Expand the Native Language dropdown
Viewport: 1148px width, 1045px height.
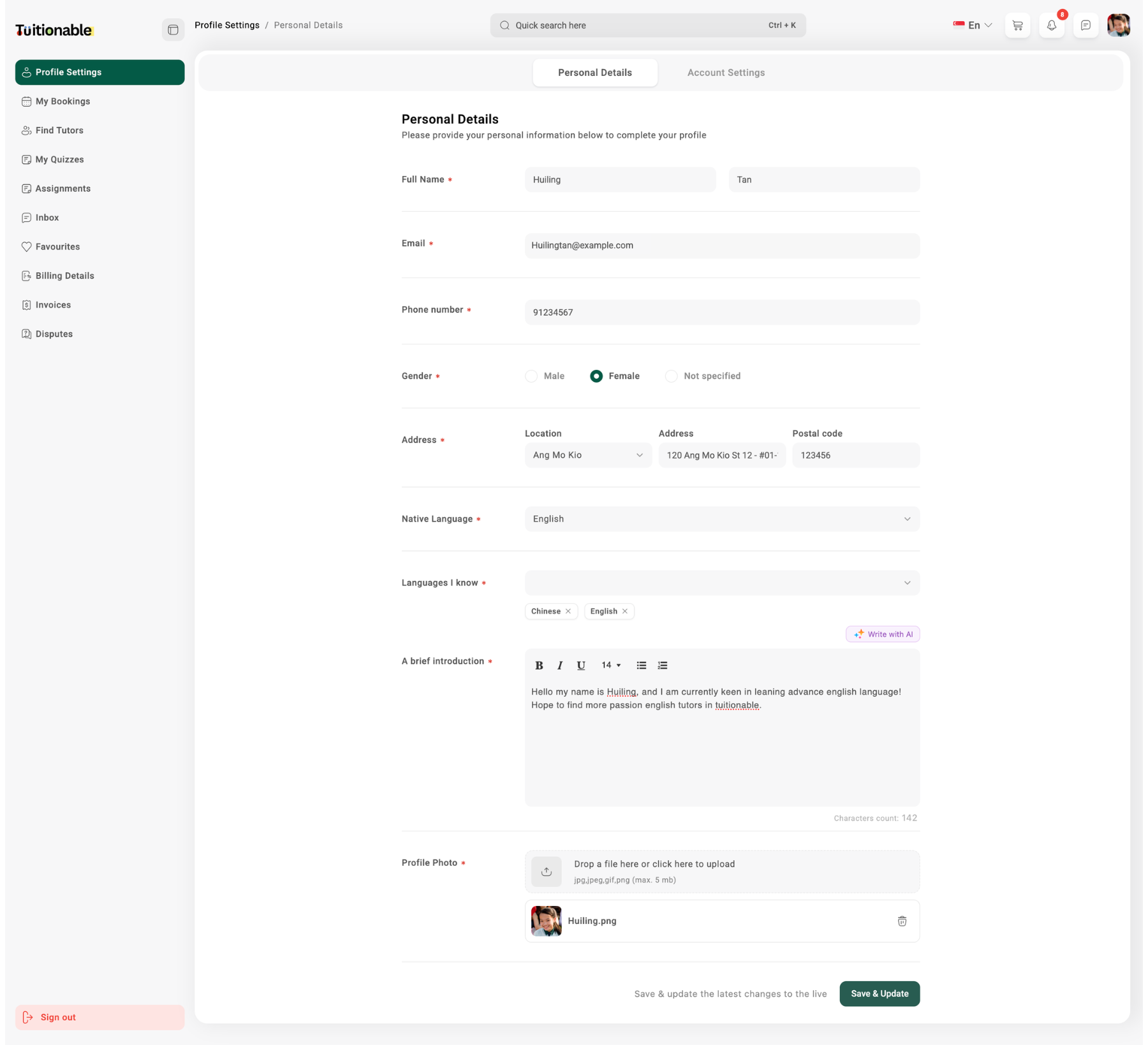pos(722,519)
